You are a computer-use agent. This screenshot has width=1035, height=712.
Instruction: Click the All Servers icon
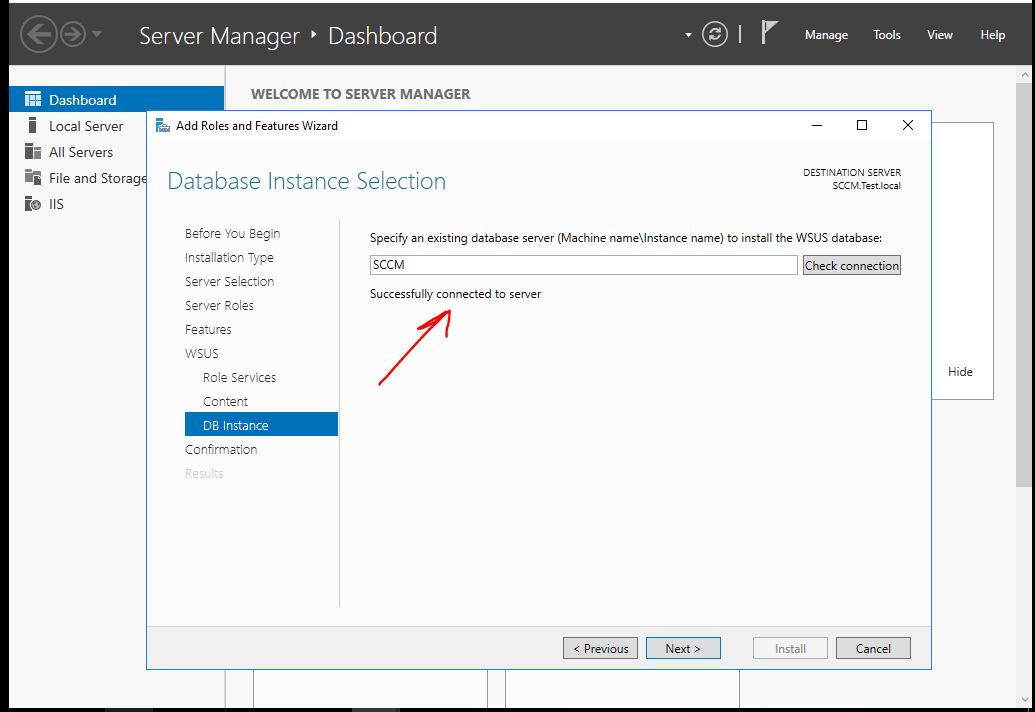(x=33, y=152)
